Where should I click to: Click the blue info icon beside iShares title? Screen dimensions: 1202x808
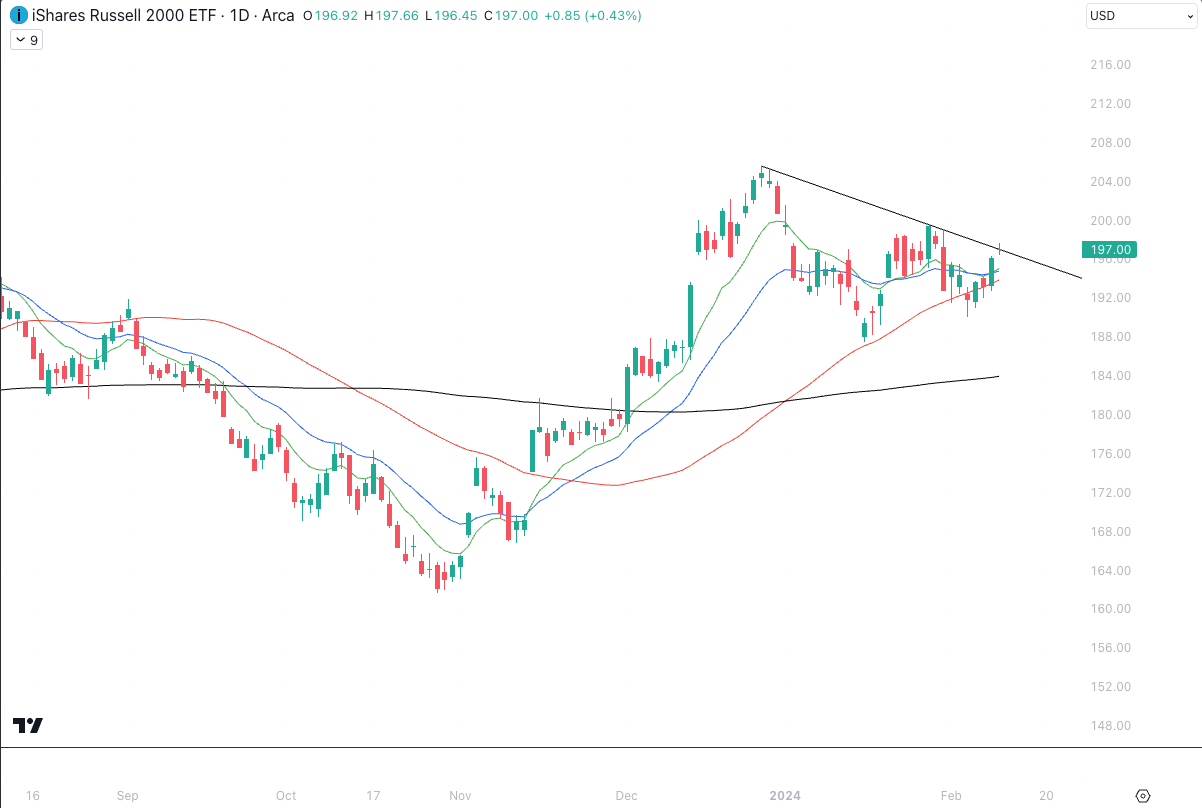[18, 16]
